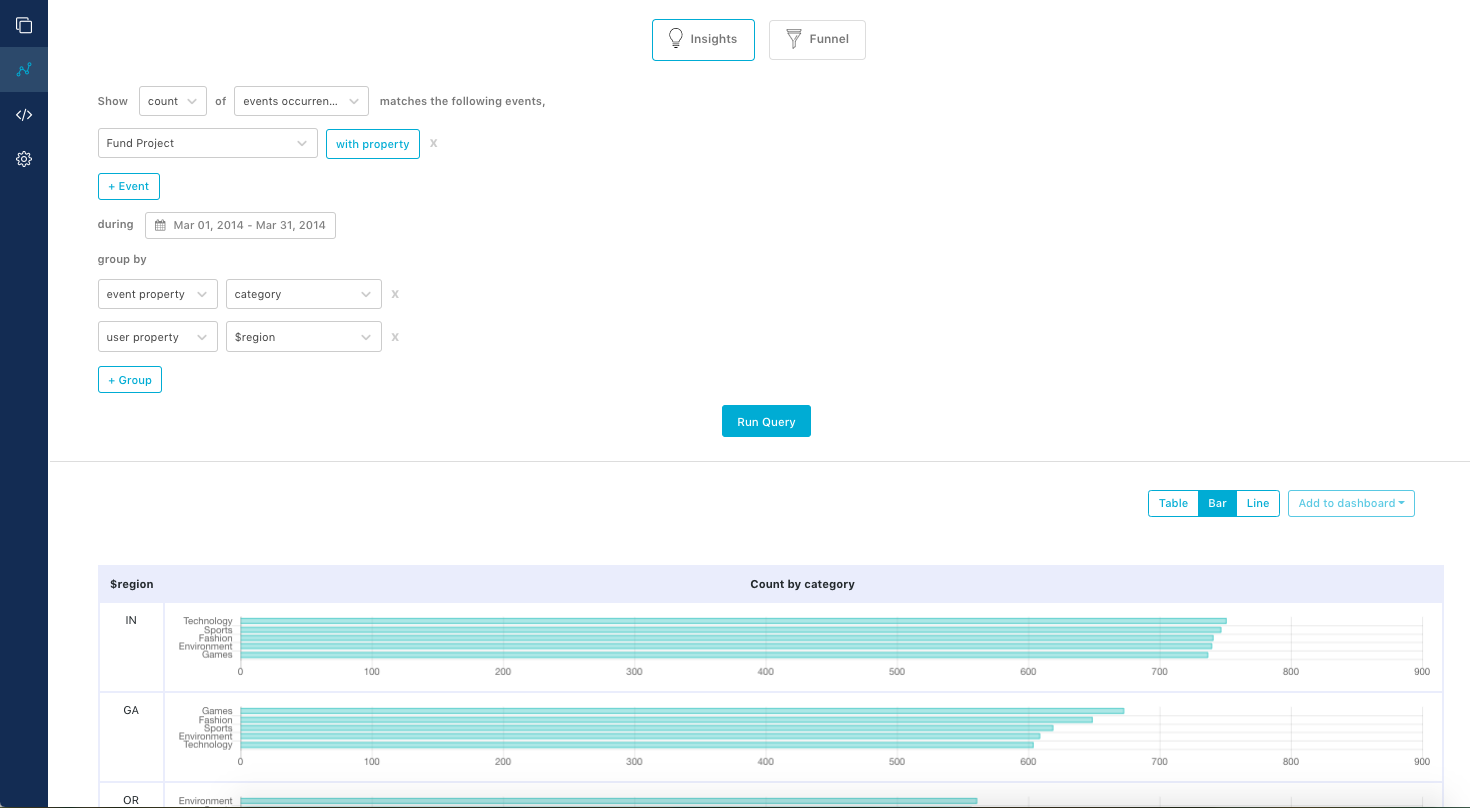Viewport: 1470px width, 808px height.
Task: Open the code snippet icon in the sidebar
Action: tap(23, 114)
